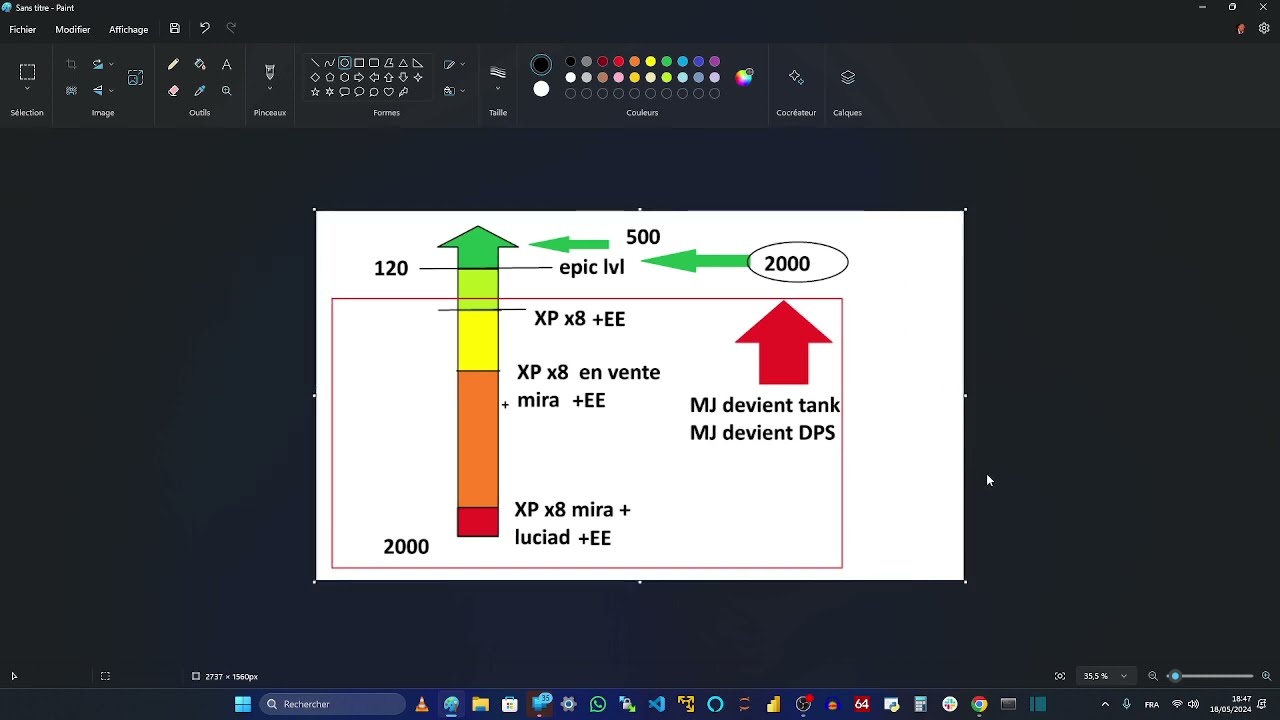Pick the red color swatch
Screen dimensions: 1280x720
pos(618,62)
